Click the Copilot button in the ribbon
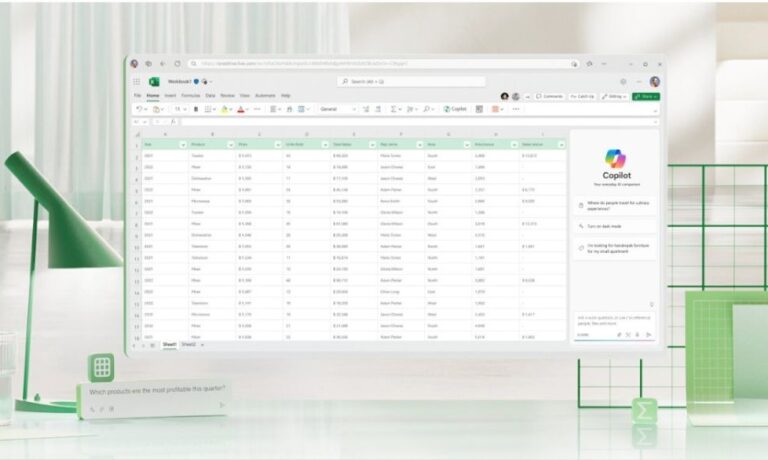768x460 pixels. [x=455, y=109]
